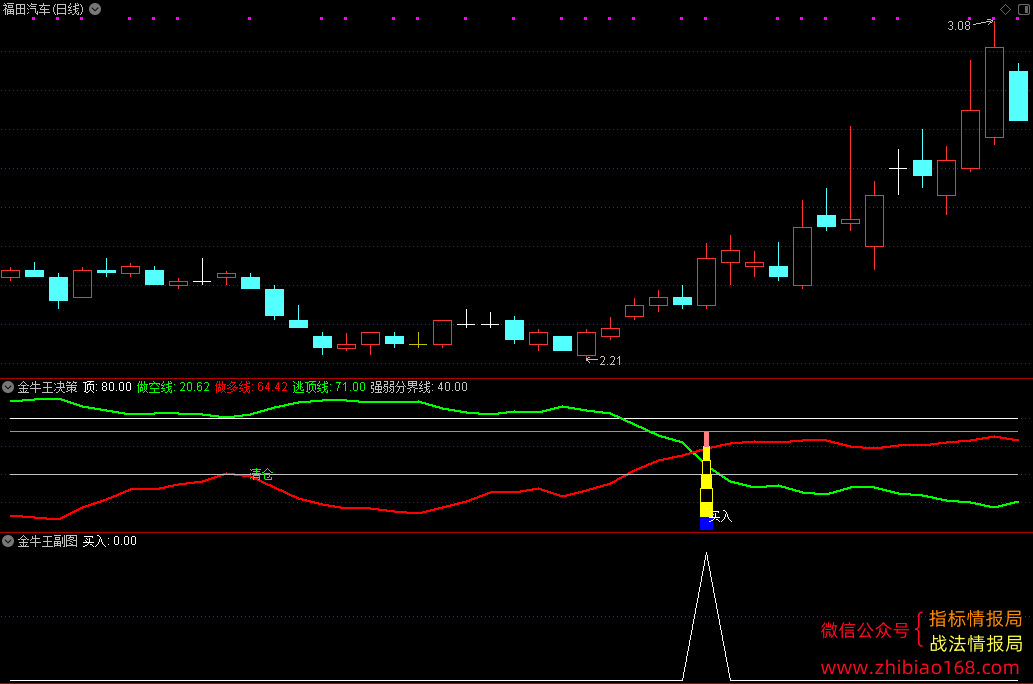The image size is (1033, 684).
Task: Click the 3.08 high price label
Action: click(x=959, y=26)
